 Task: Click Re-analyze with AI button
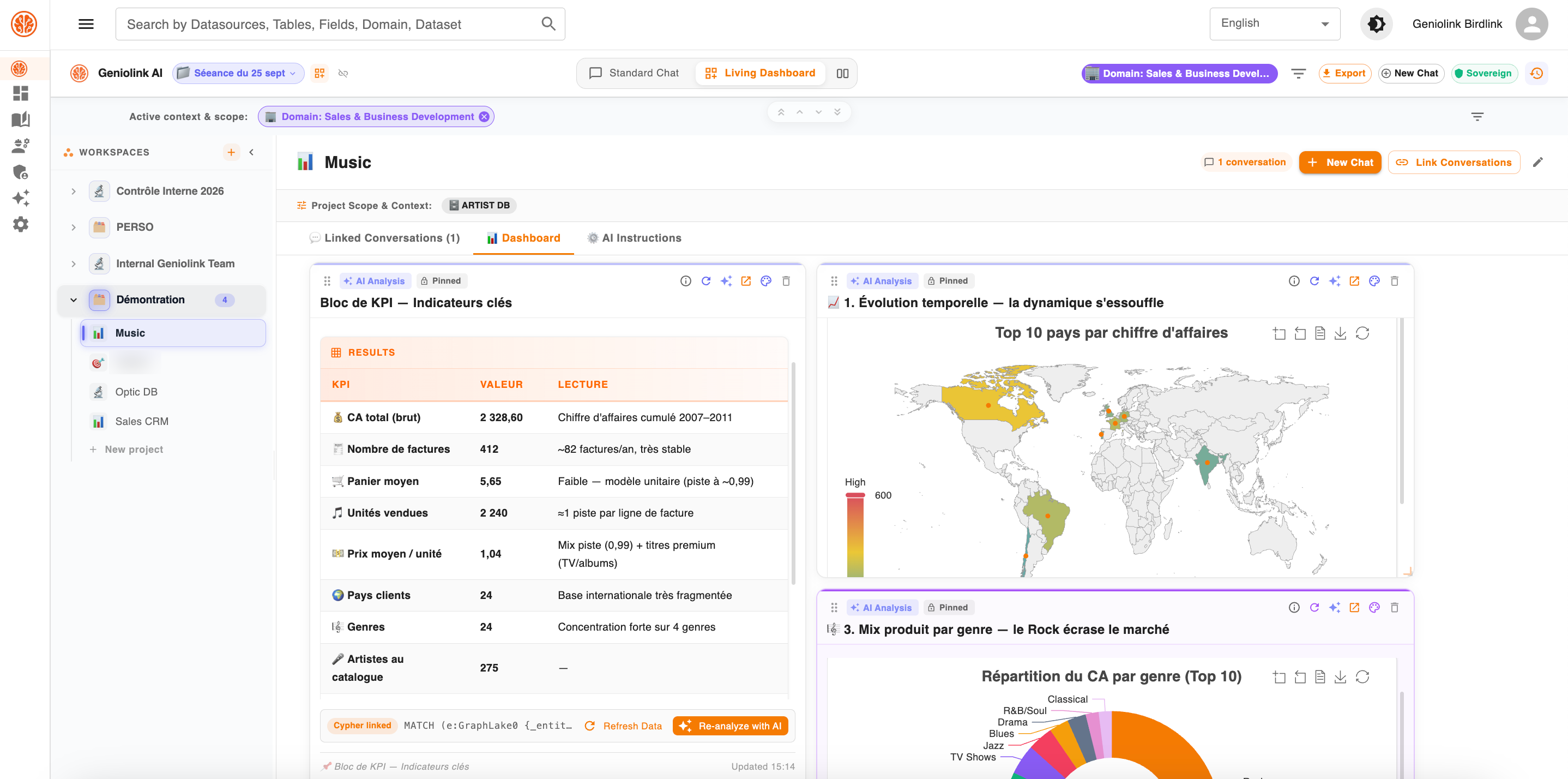731,726
